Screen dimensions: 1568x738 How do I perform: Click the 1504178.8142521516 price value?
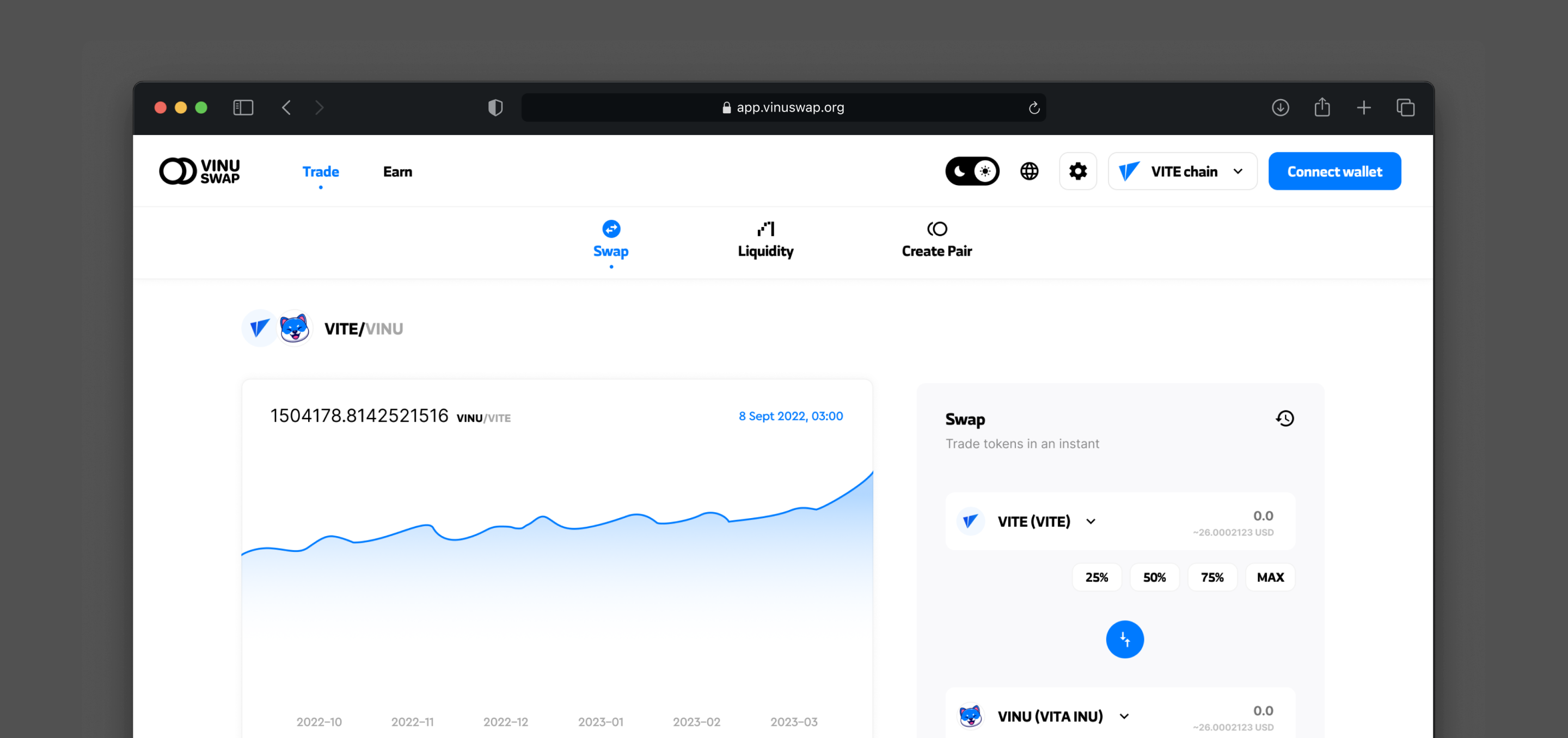tap(359, 416)
